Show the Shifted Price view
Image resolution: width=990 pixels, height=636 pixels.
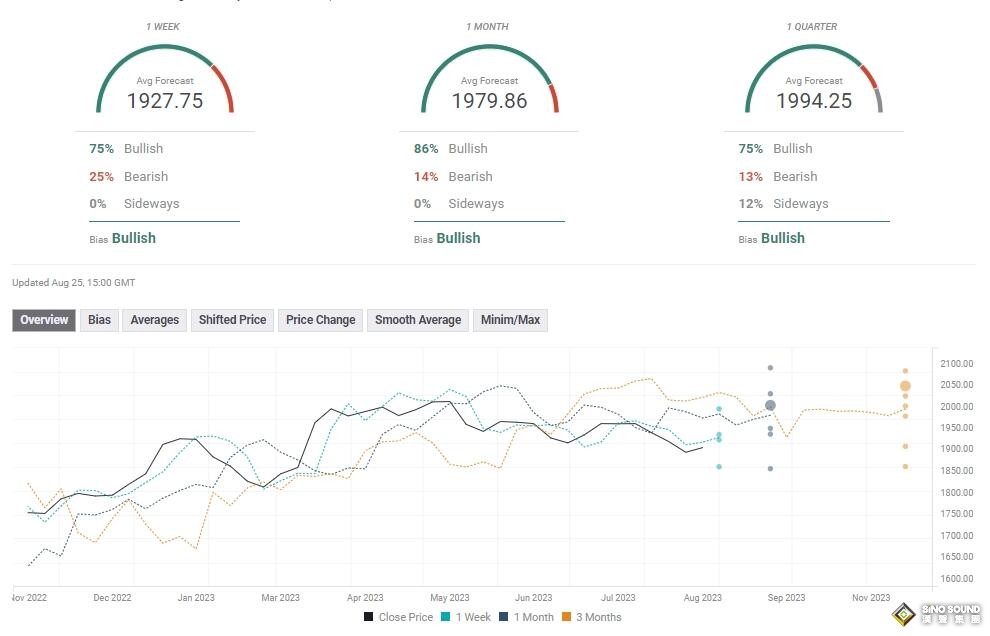232,320
